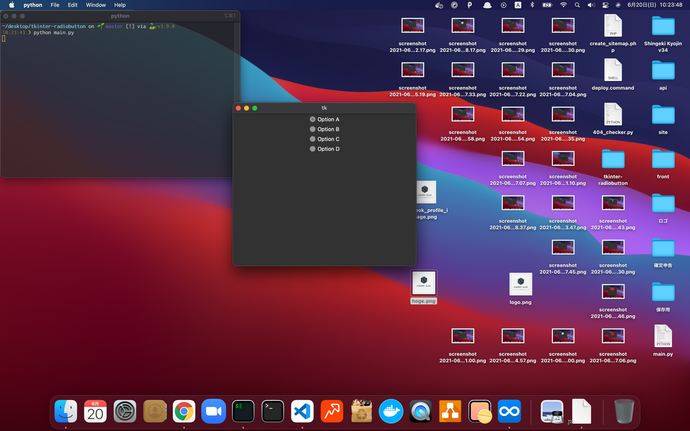This screenshot has height=431, width=690.
Task: Click the Siri icon in menu bar
Action: tap(618, 5)
